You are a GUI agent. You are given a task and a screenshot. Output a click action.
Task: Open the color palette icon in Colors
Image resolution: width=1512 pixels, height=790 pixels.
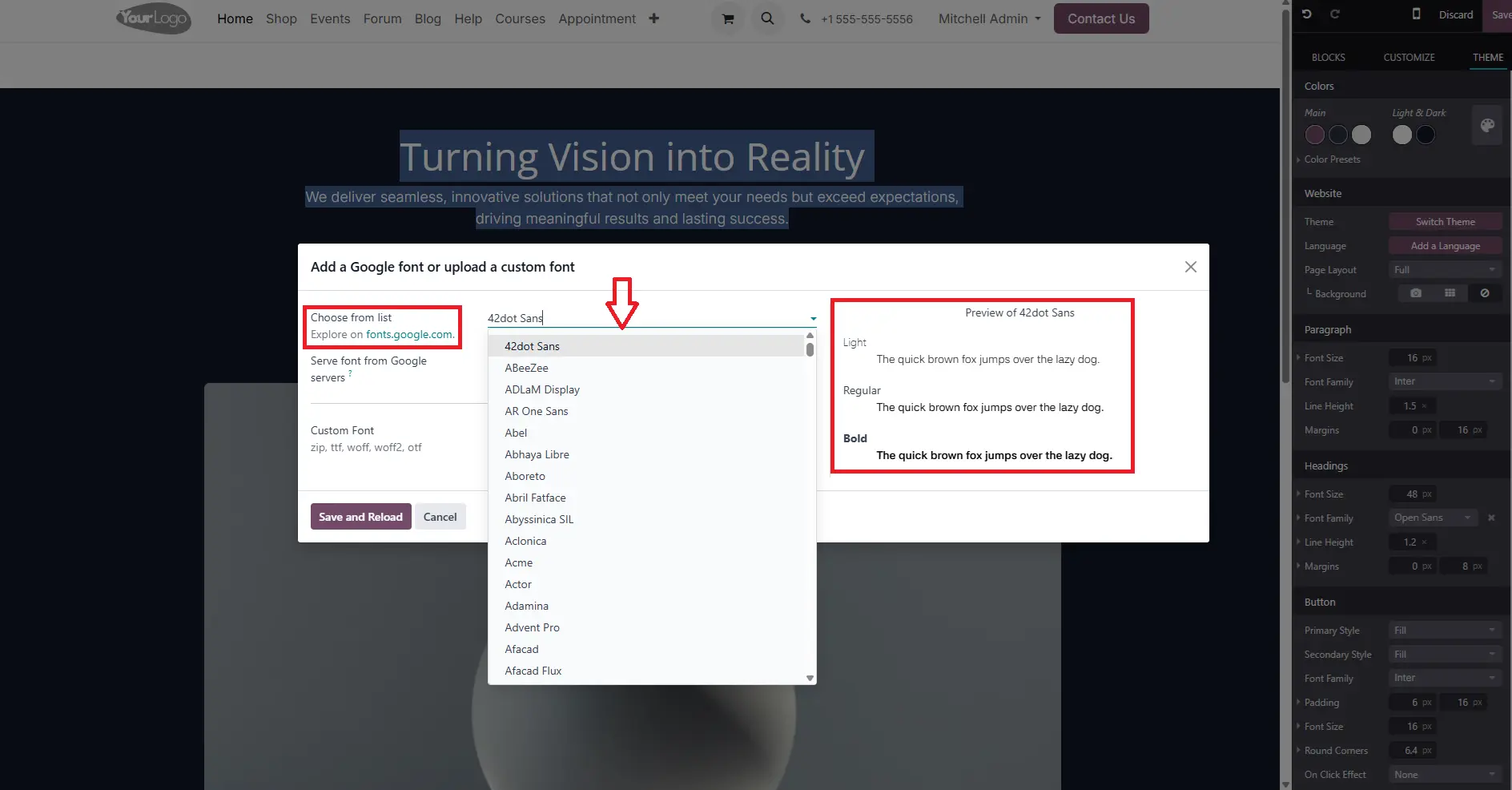coord(1487,125)
